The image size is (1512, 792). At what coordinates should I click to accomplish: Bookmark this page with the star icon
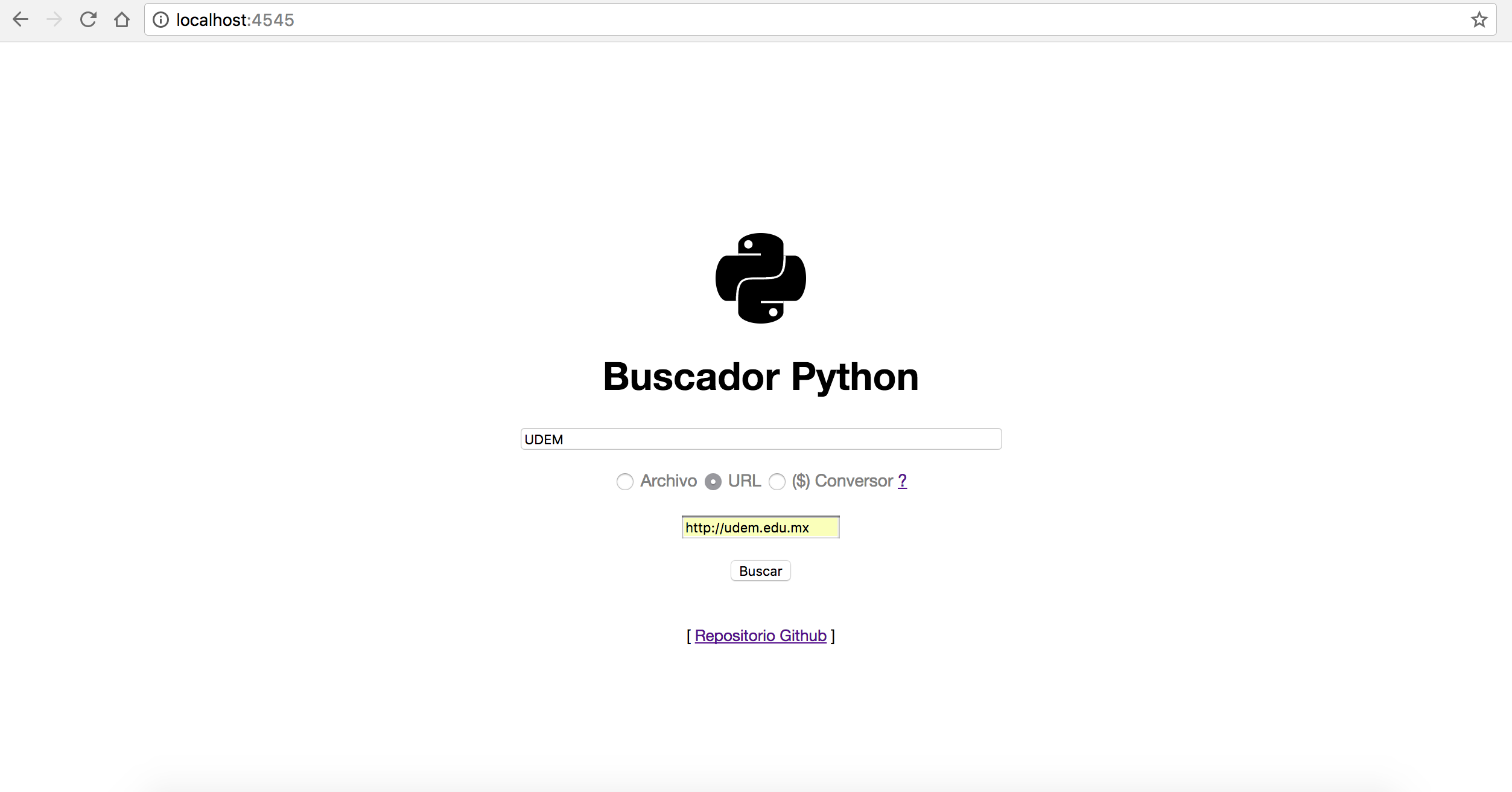coord(1479,20)
